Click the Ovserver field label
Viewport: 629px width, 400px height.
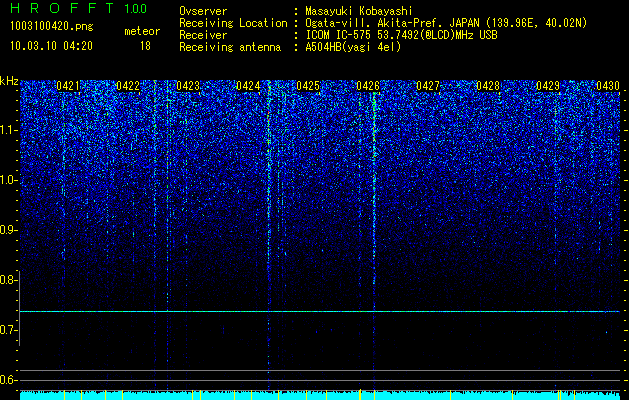[x=203, y=11]
